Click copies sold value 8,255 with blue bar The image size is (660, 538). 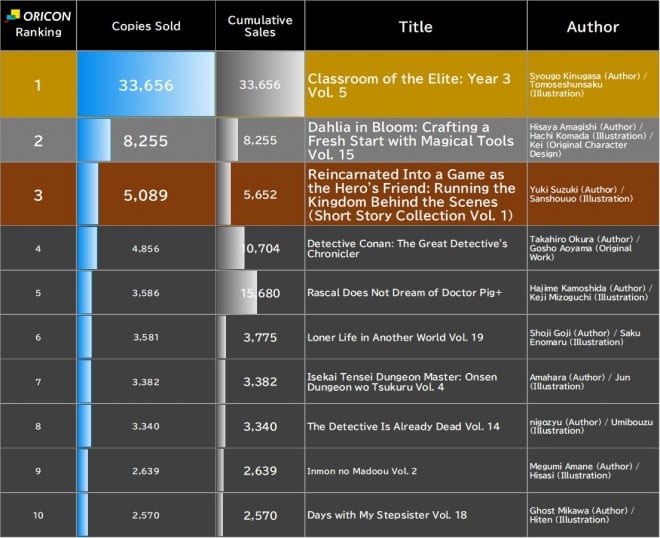(x=146, y=141)
